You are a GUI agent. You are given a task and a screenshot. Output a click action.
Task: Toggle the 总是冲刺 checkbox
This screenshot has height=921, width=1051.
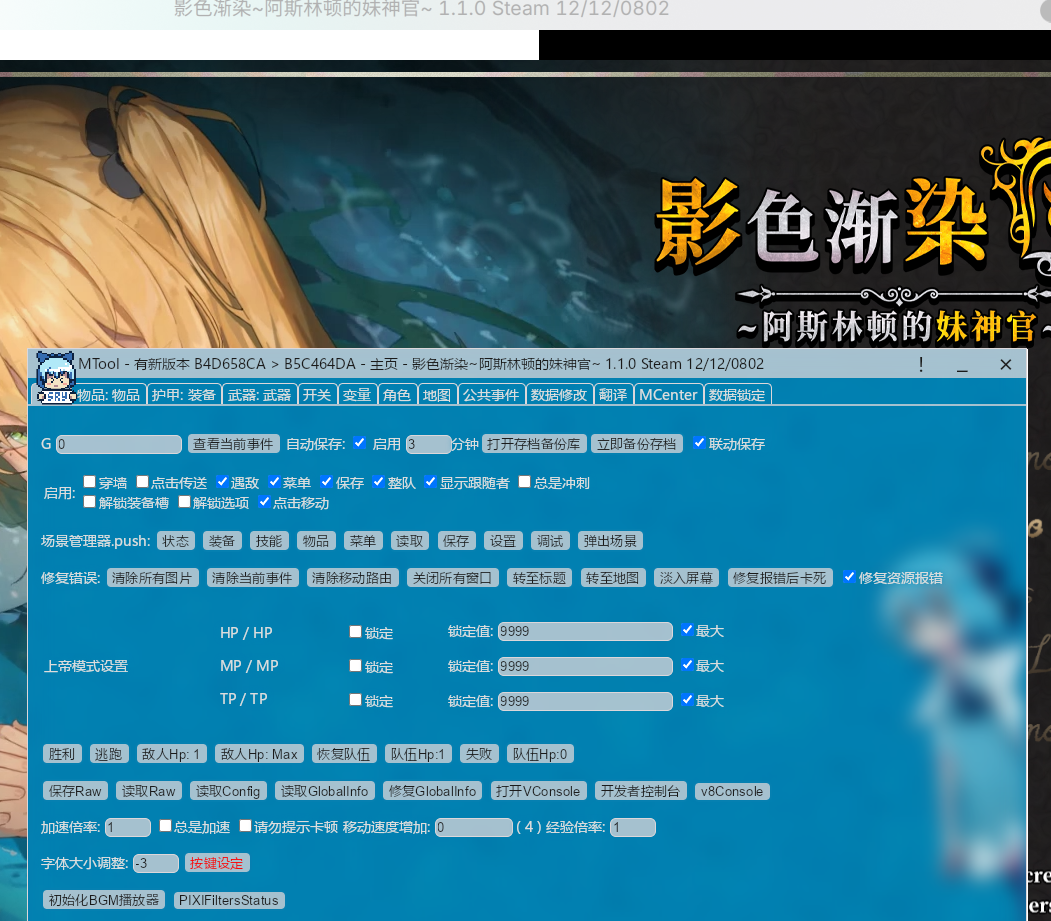pyautogui.click(x=524, y=482)
